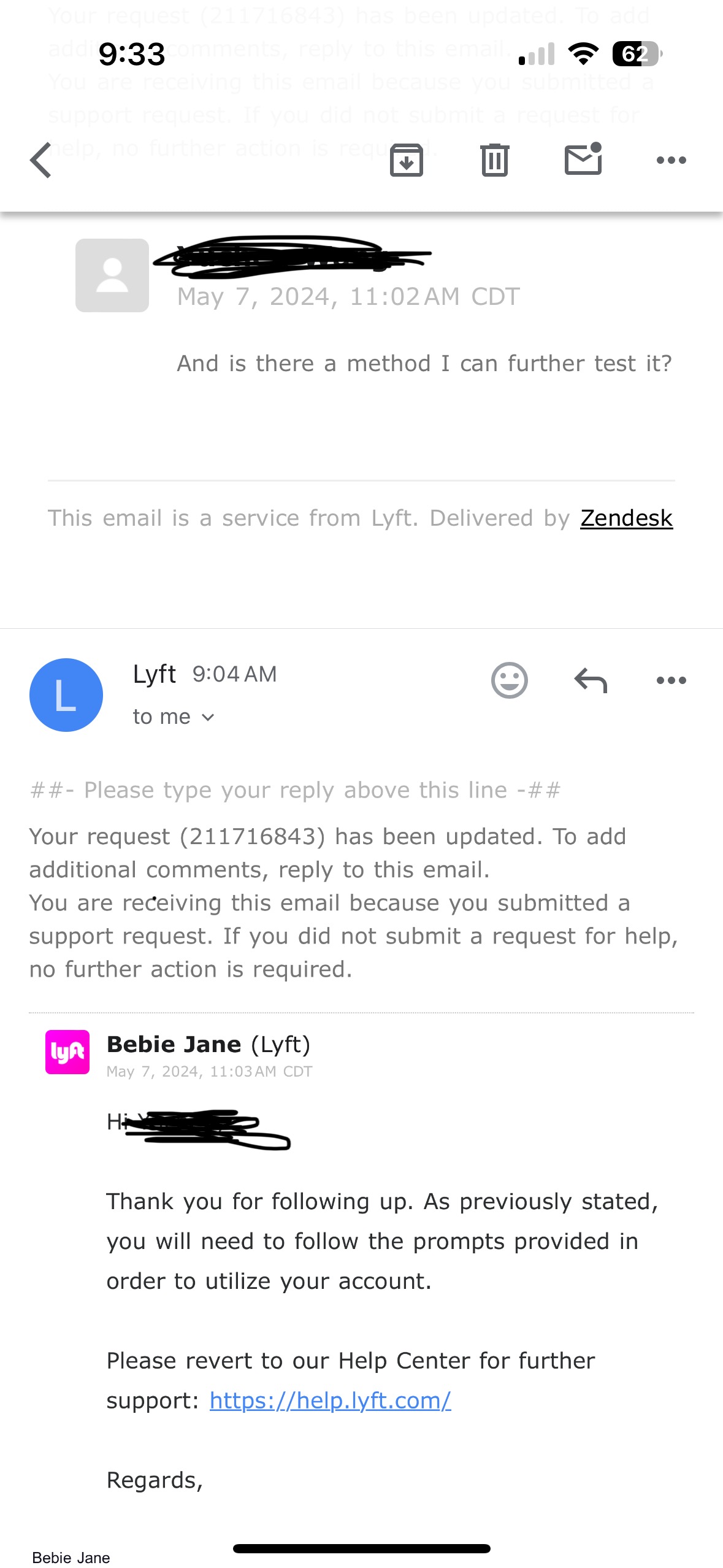This screenshot has height=1568, width=723.
Task: Delete the email using trash icon
Action: pos(494,159)
